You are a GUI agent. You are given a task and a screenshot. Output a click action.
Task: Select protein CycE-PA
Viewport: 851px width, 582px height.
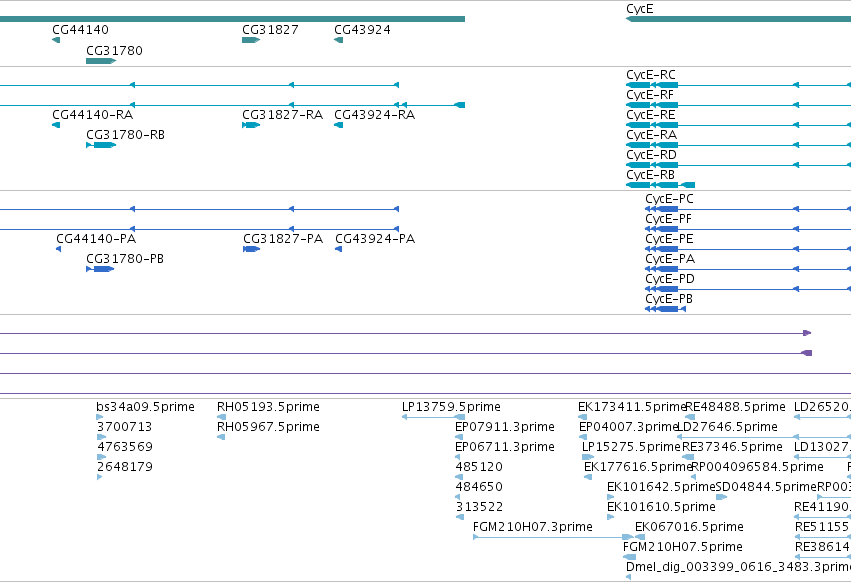(670, 259)
